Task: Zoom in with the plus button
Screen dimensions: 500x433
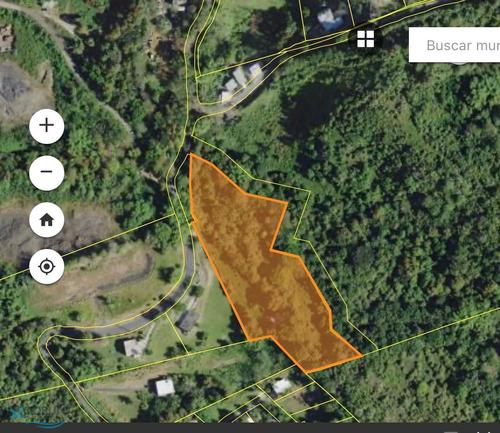Action: tap(47, 126)
